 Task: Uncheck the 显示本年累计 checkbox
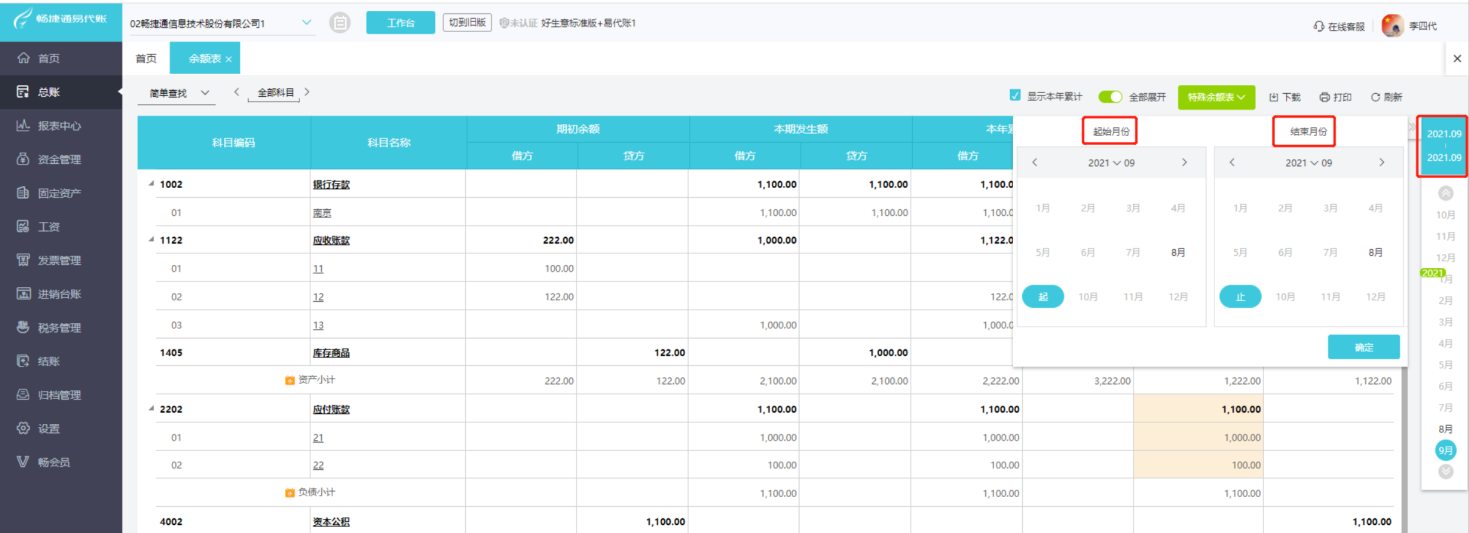point(1015,97)
